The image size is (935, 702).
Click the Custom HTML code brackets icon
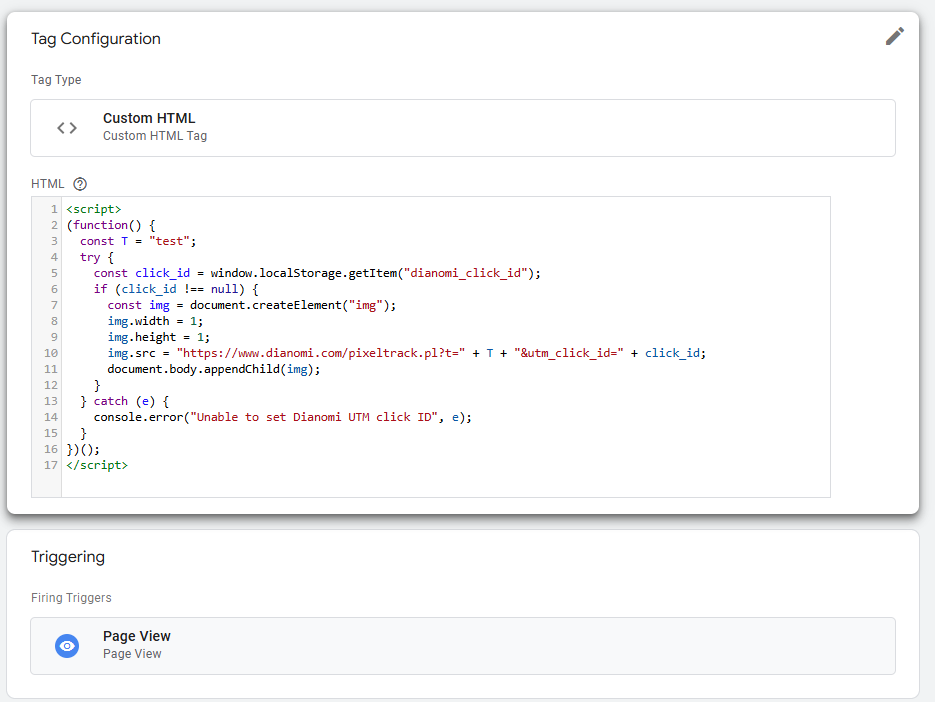click(67, 128)
